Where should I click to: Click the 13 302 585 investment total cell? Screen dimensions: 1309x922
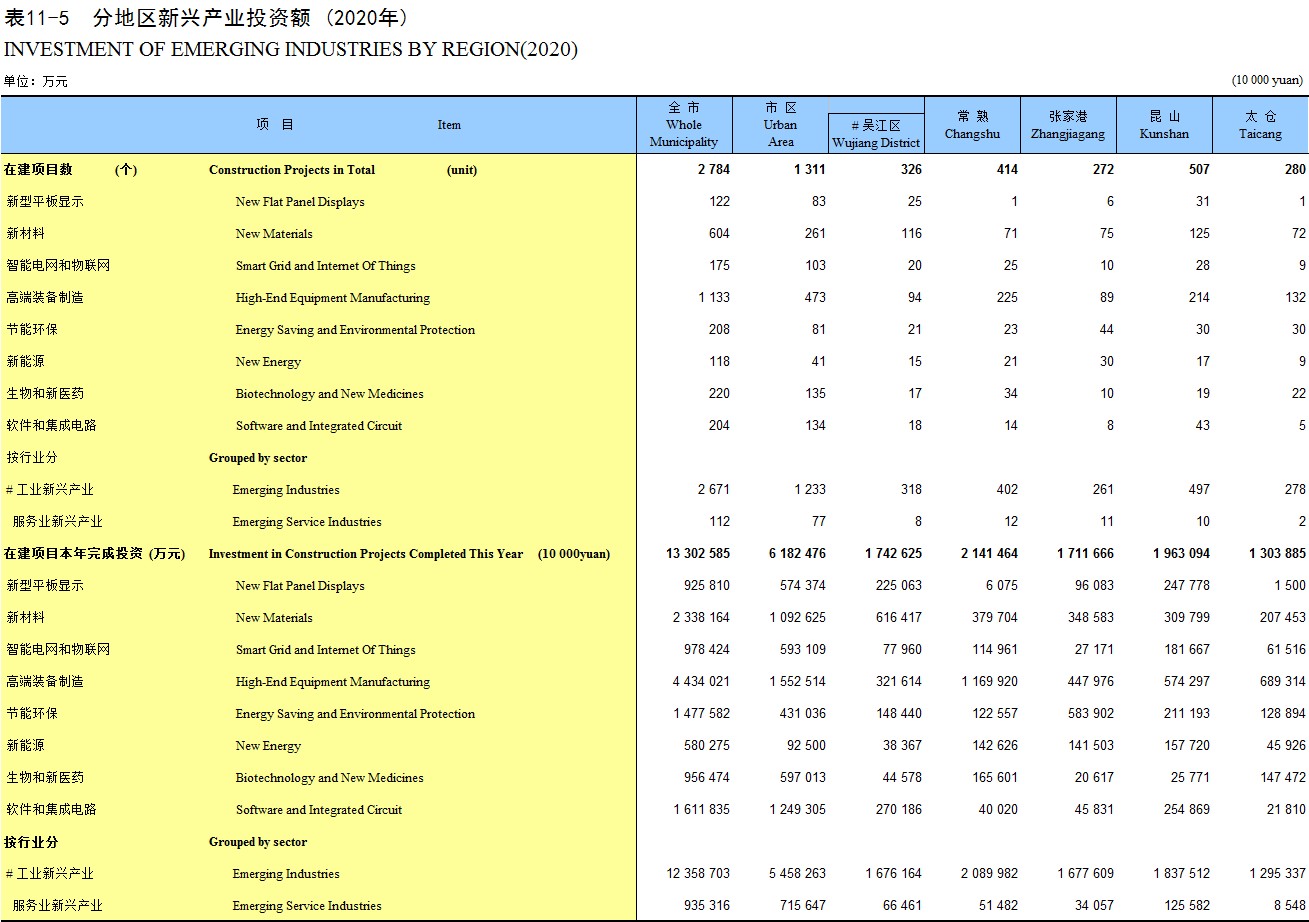[698, 554]
